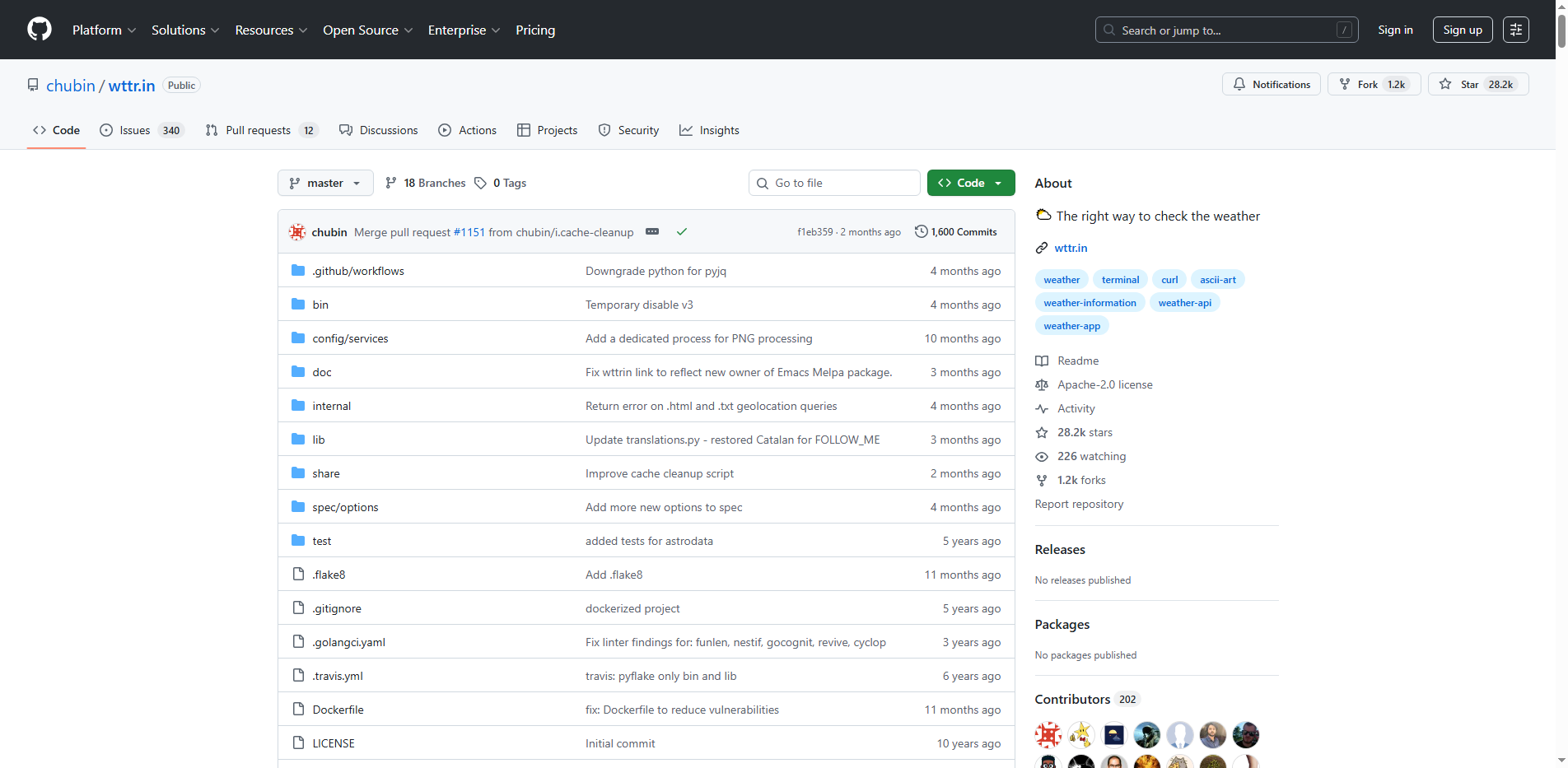Fork the wttr.in repository
Image resolution: width=1568 pixels, height=768 pixels.
1374,84
